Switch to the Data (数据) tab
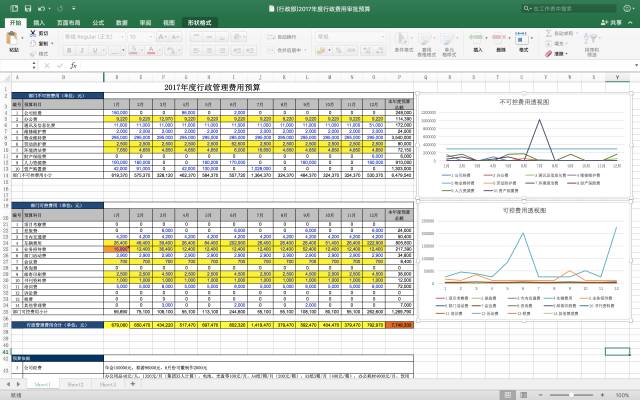640x400 pixels. click(122, 22)
